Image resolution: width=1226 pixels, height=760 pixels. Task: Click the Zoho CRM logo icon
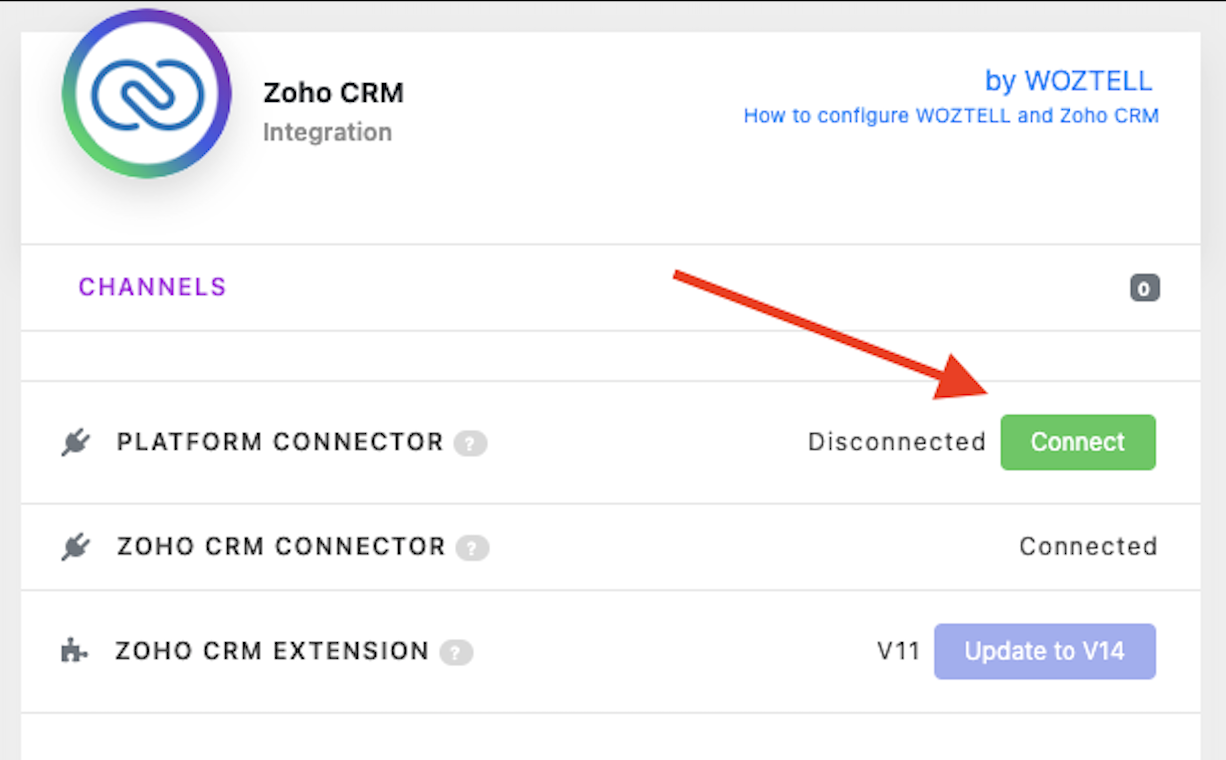[x=147, y=95]
